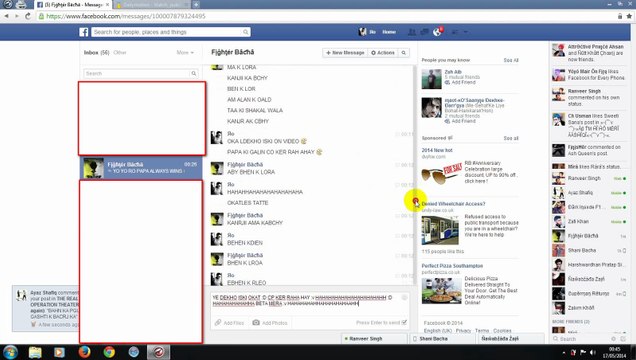
Task: Open media player taskbar icon
Action: point(59,352)
